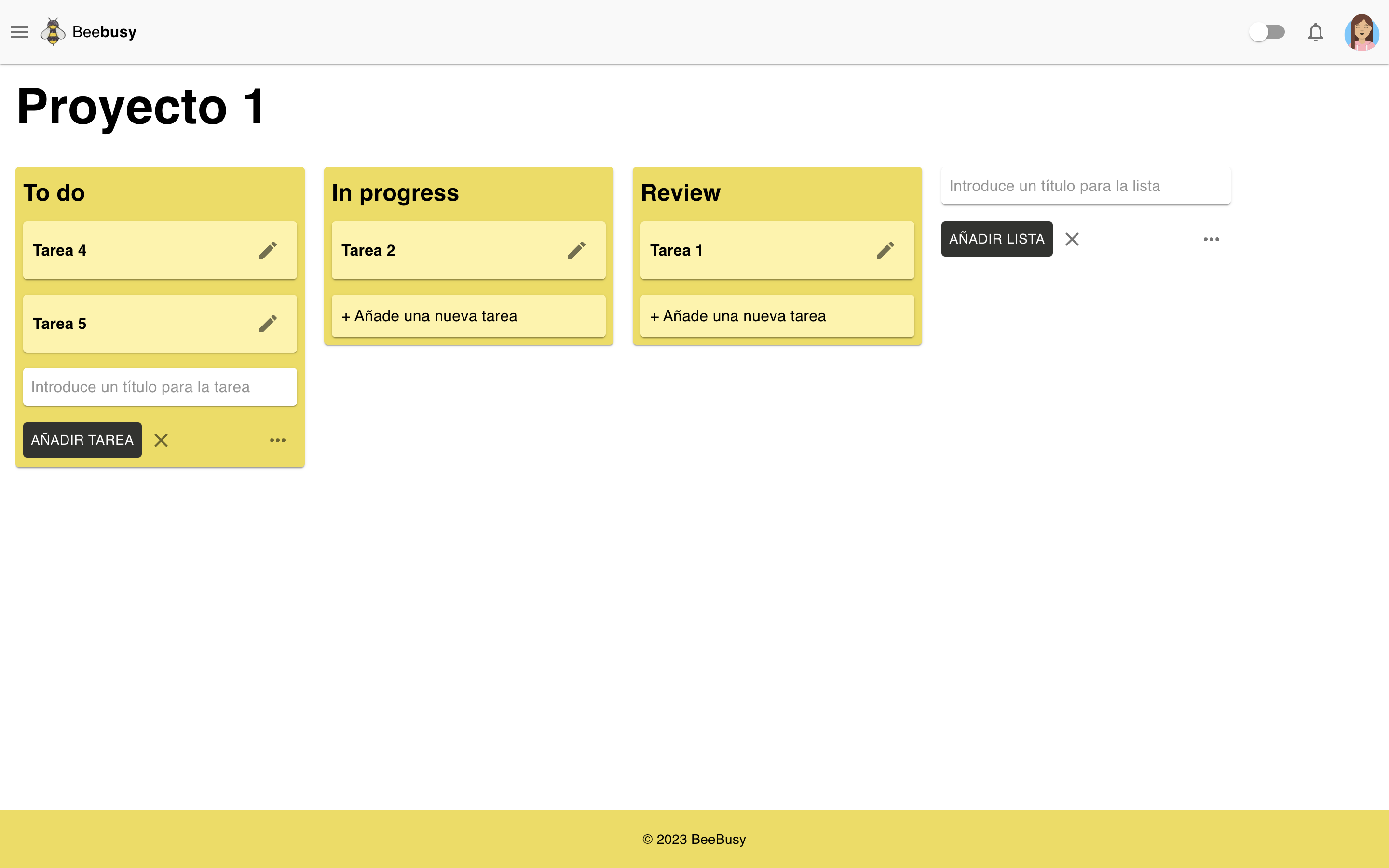Cancel task creation with the X in To do

161,440
